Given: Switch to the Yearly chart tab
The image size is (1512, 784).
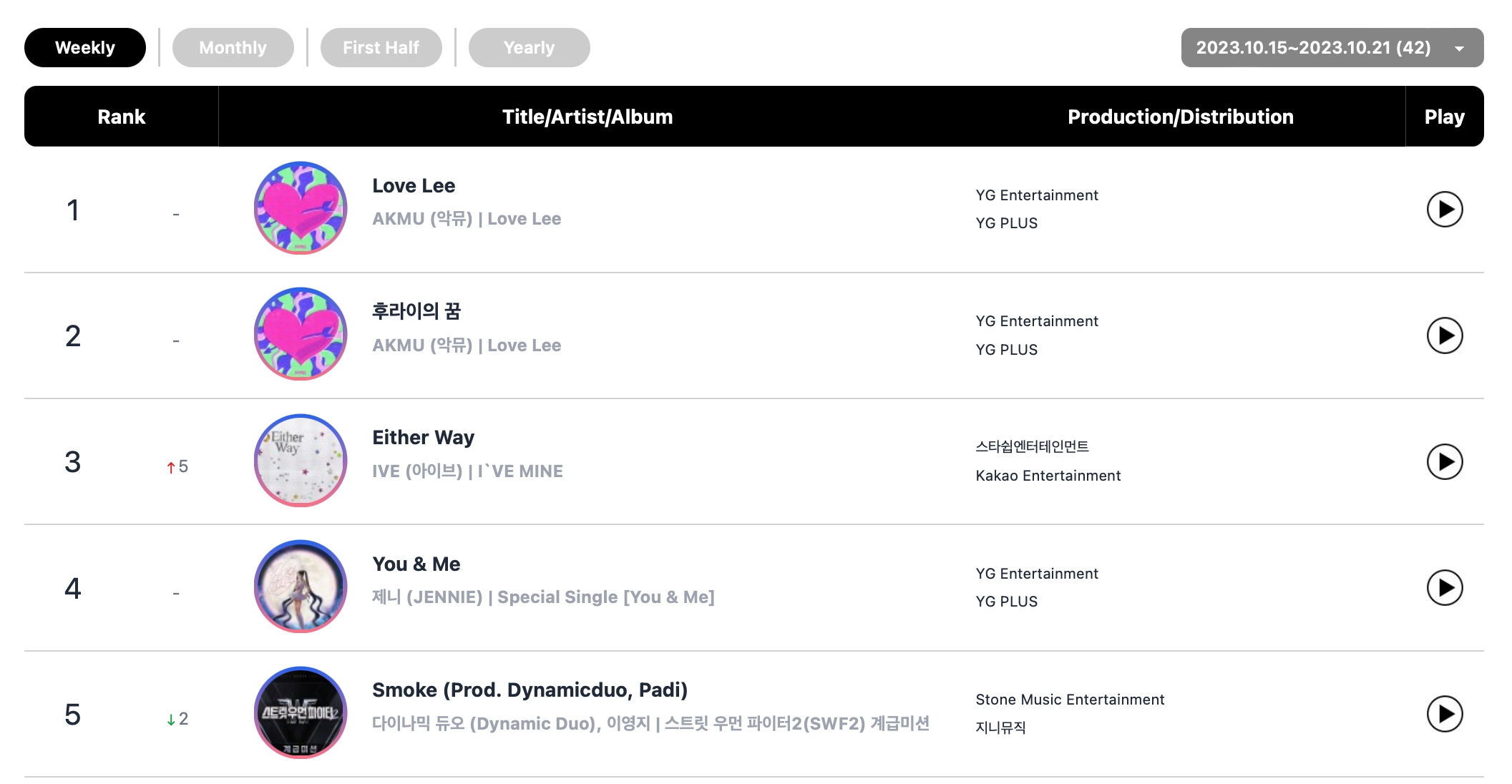Looking at the screenshot, I should pyautogui.click(x=529, y=48).
